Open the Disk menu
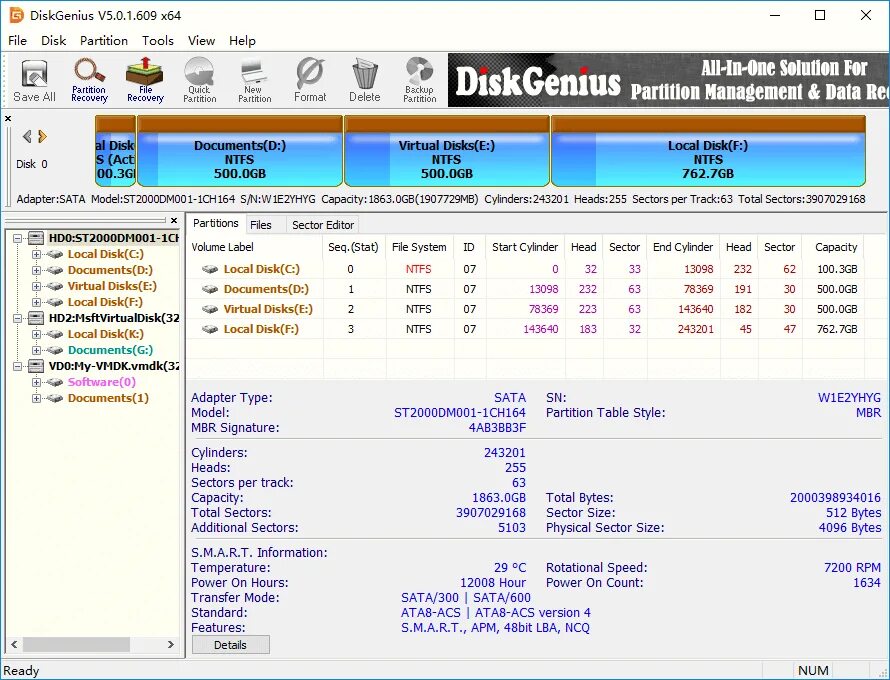Image resolution: width=890 pixels, height=680 pixels. click(x=53, y=41)
